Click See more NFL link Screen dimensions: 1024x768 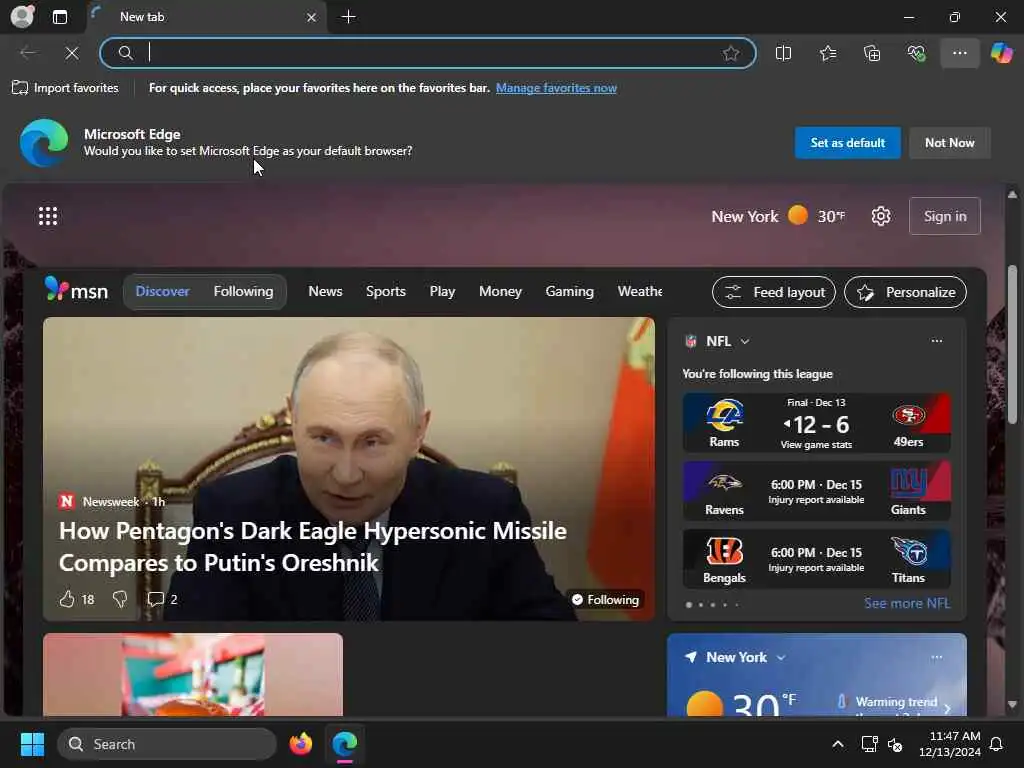907,603
